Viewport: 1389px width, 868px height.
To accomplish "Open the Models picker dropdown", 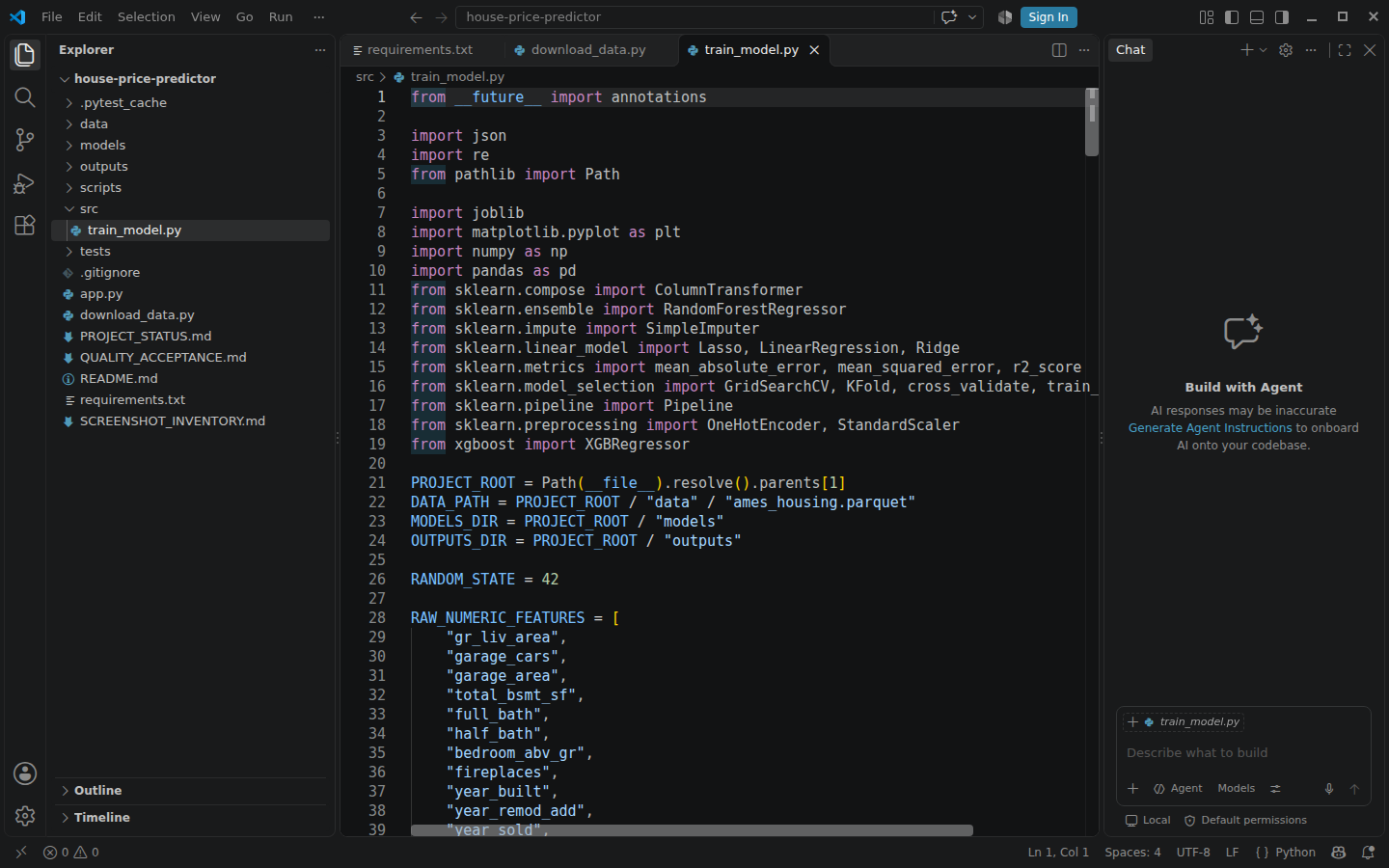I will [x=1237, y=789].
